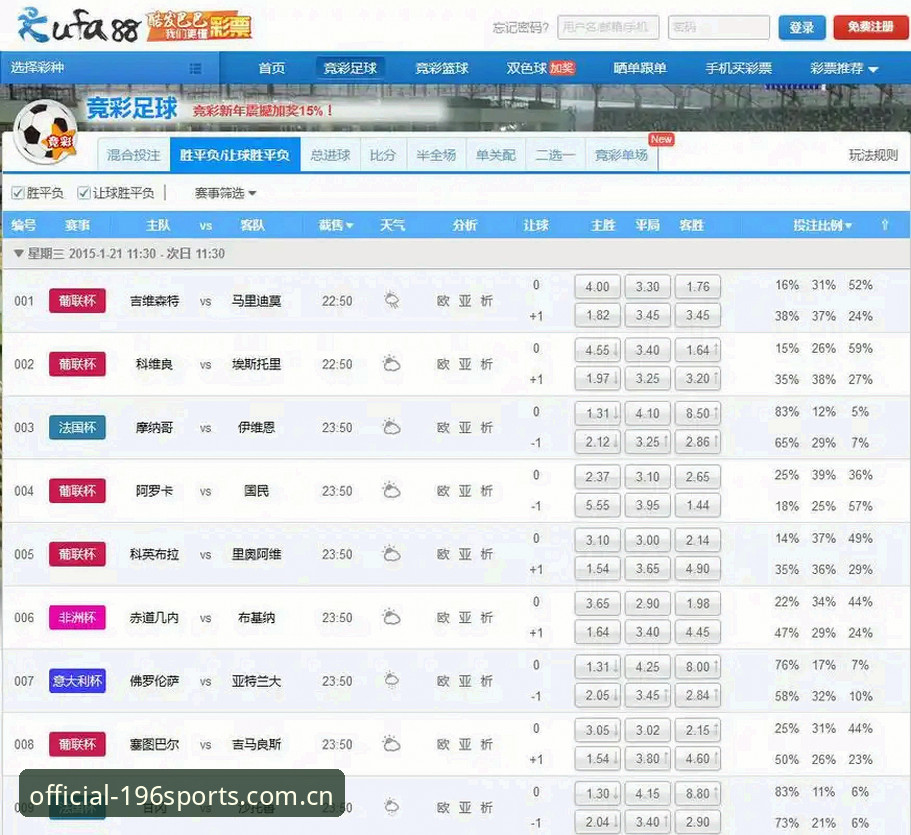Image resolution: width=911 pixels, height=835 pixels.
Task: Click the username input field
Action: point(608,27)
